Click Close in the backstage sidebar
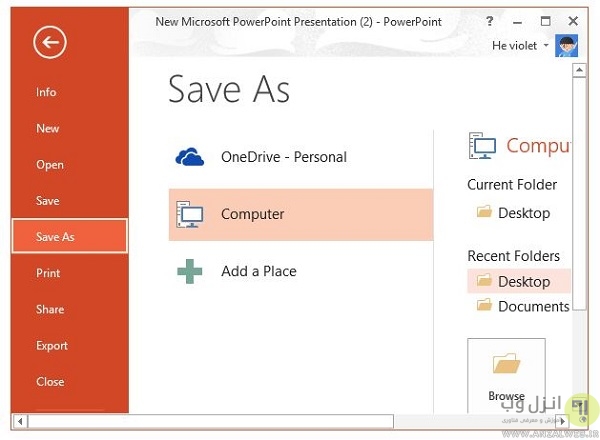 pos(50,382)
